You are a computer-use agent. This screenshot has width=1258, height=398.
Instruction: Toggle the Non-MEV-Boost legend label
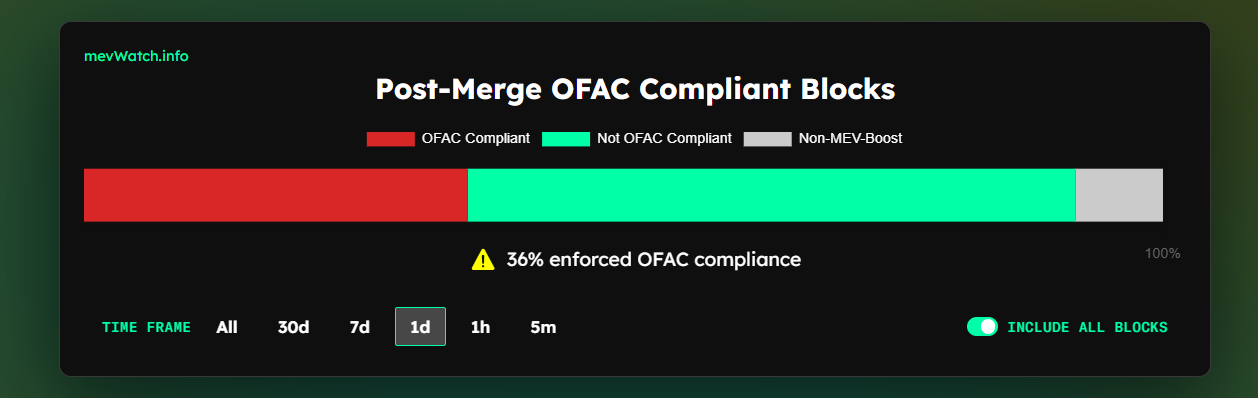pos(850,138)
